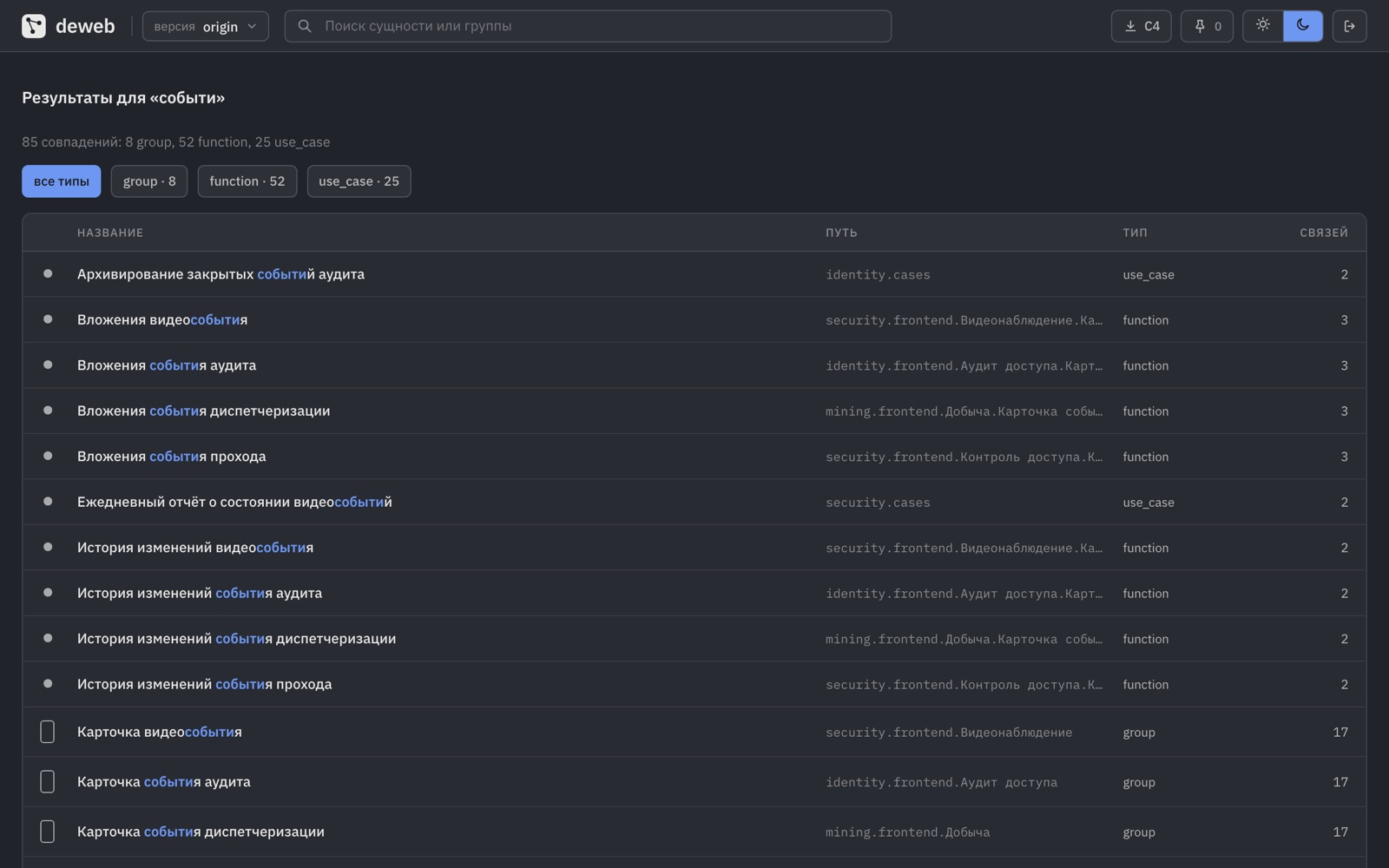The image size is (1389, 868).
Task: Click the identity.cases path cell
Action: click(x=878, y=275)
